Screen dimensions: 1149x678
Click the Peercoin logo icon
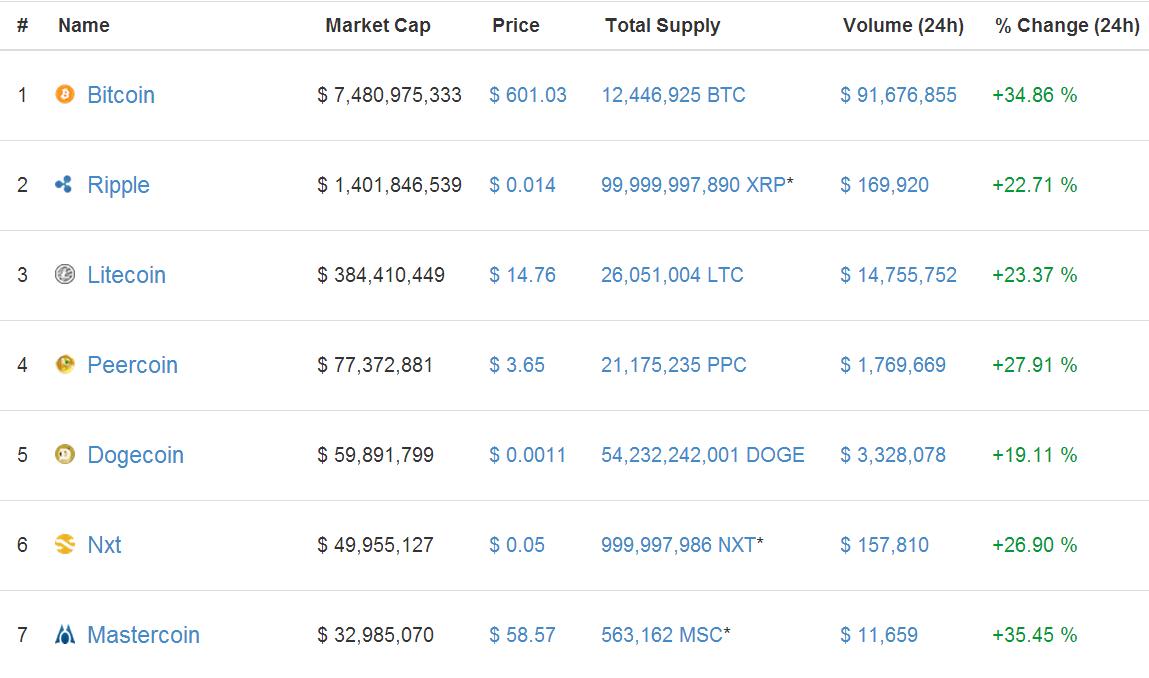pyautogui.click(x=64, y=364)
